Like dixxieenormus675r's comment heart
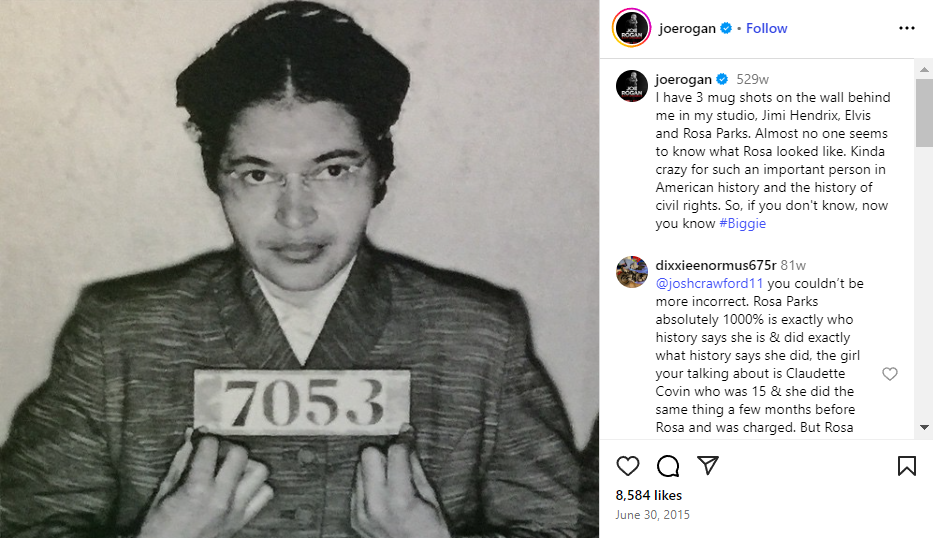Viewport: 933px width, 538px height. [x=890, y=374]
